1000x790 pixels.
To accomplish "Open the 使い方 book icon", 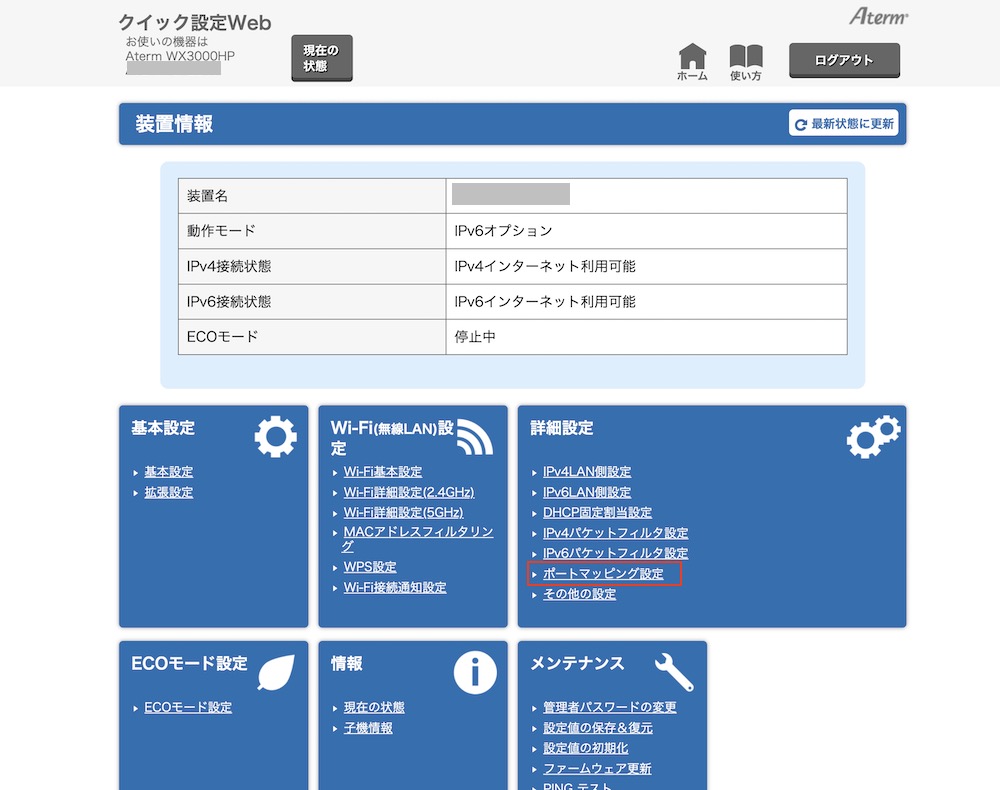I will tap(745, 58).
